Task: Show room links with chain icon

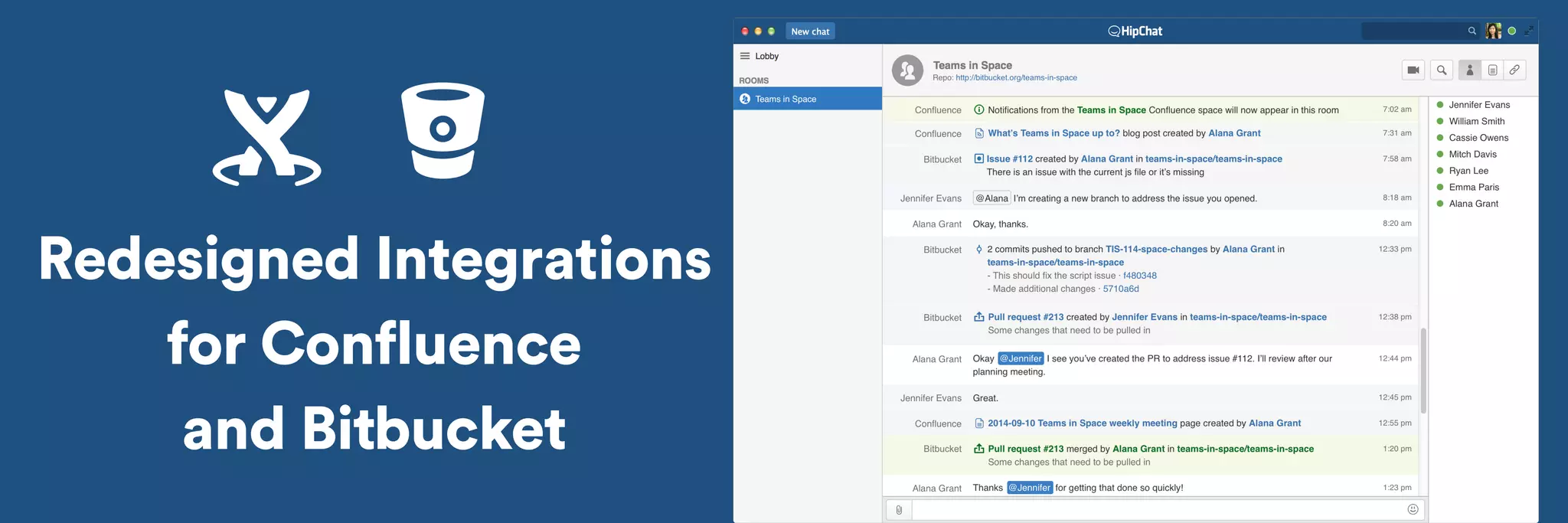Action: [1514, 70]
